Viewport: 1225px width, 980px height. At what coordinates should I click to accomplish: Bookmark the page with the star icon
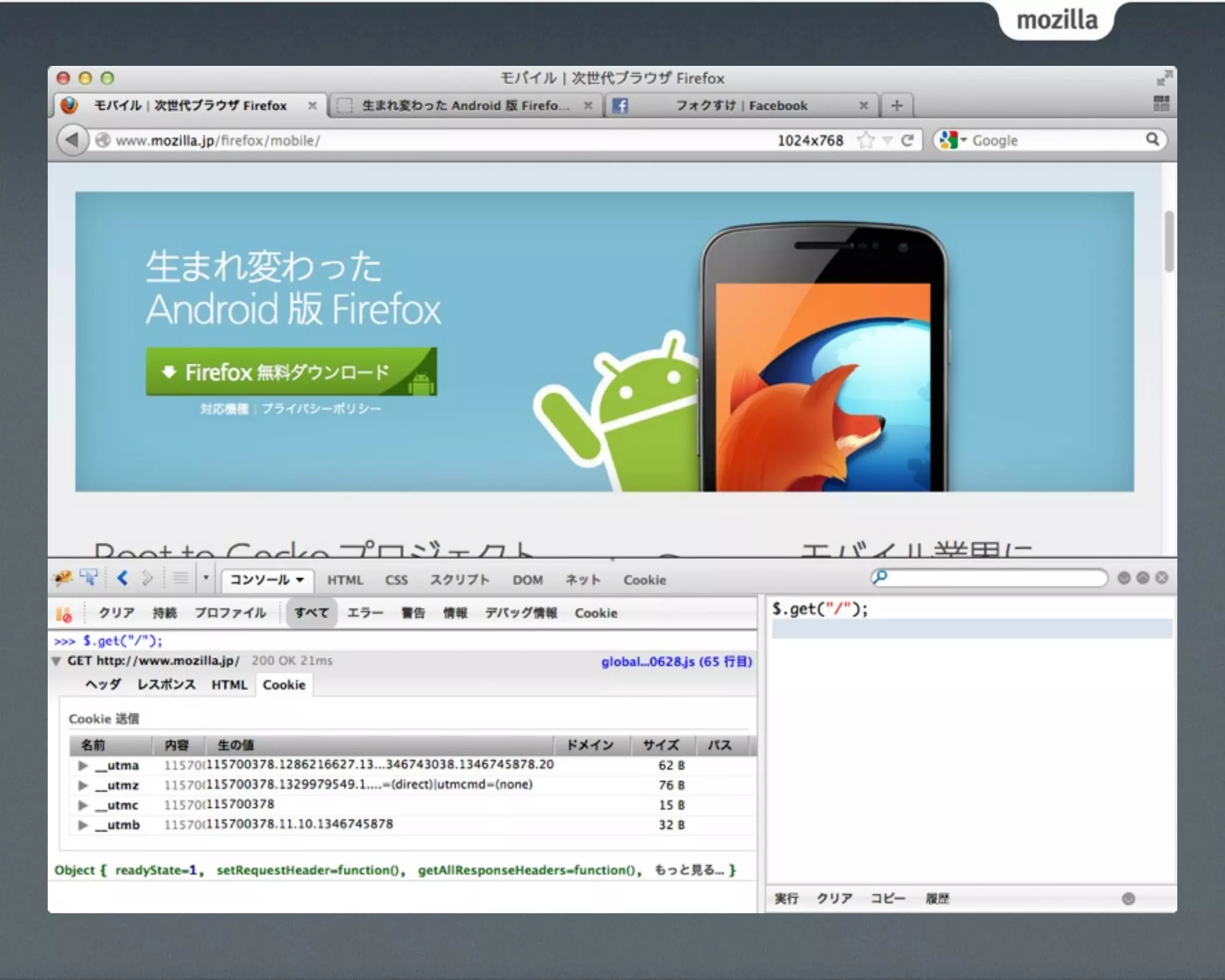click(865, 141)
